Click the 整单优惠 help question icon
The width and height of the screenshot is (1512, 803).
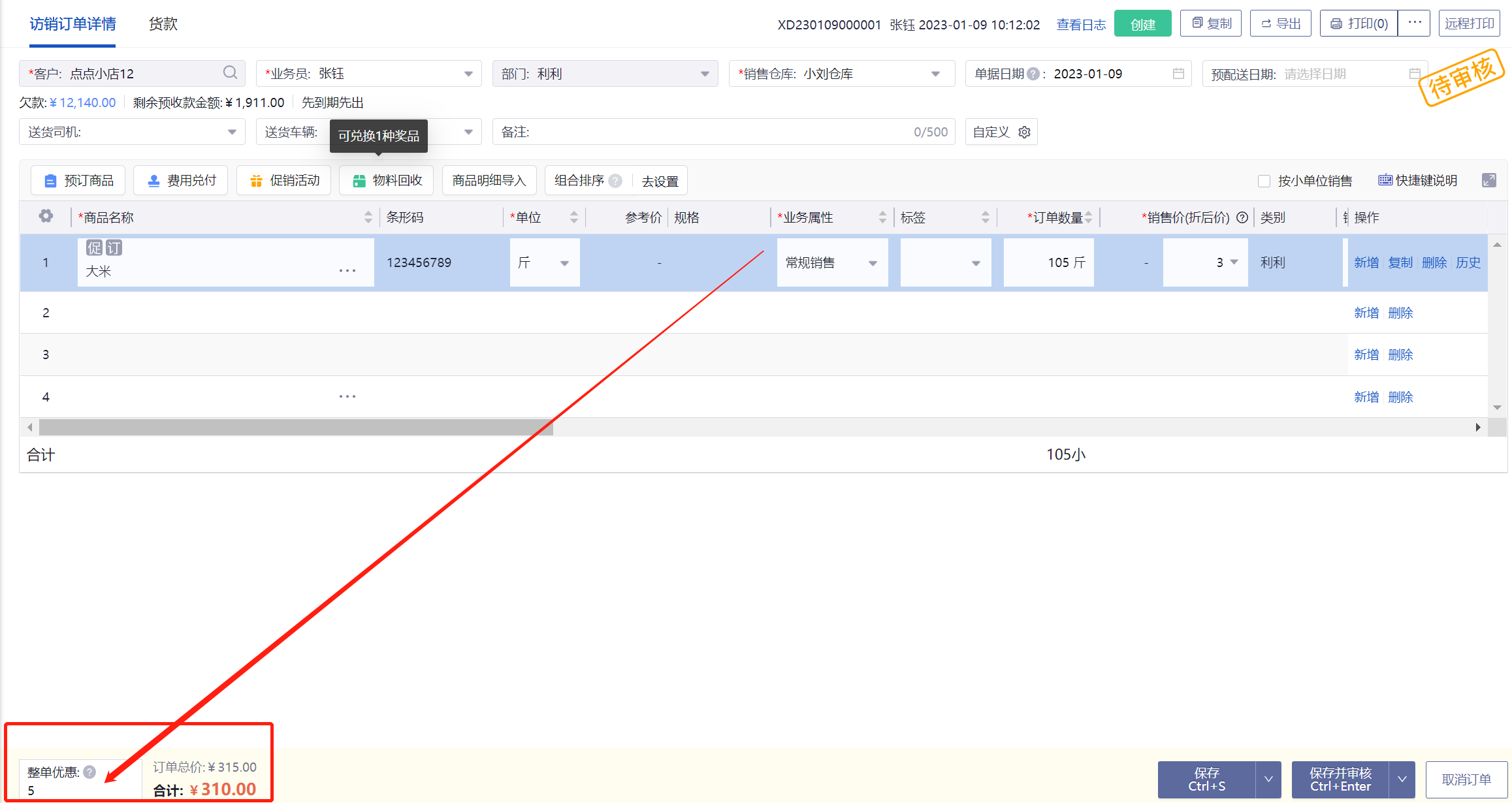[x=89, y=772]
